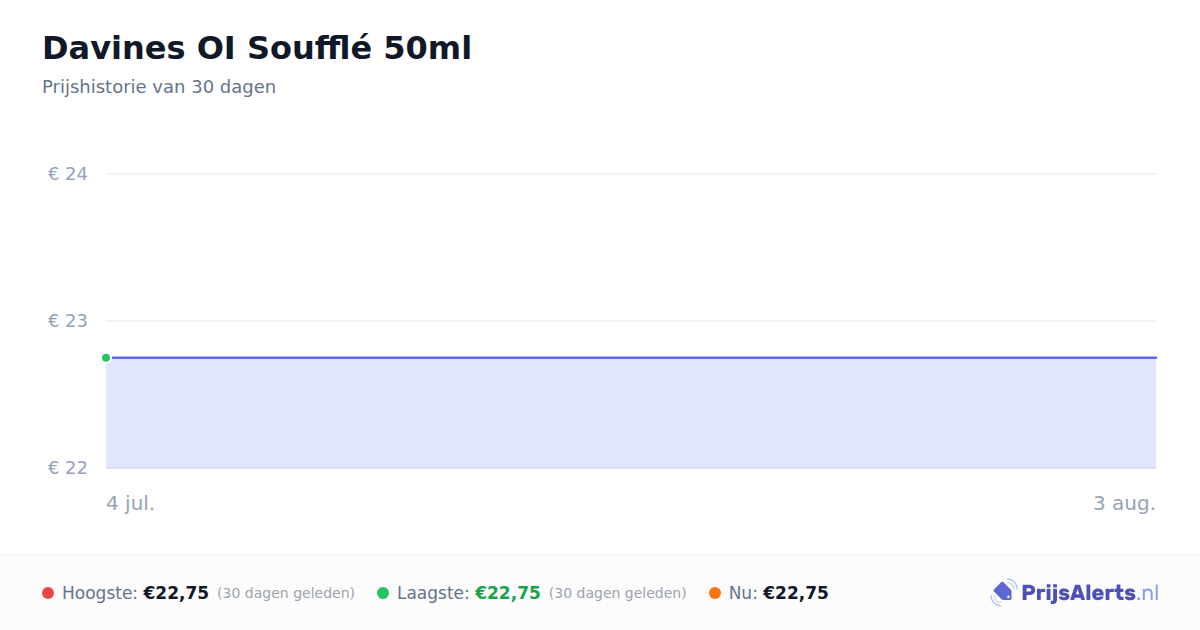Viewport: 1200px width, 630px height.
Task: Click the 3 aug. date label
Action: [x=1124, y=503]
